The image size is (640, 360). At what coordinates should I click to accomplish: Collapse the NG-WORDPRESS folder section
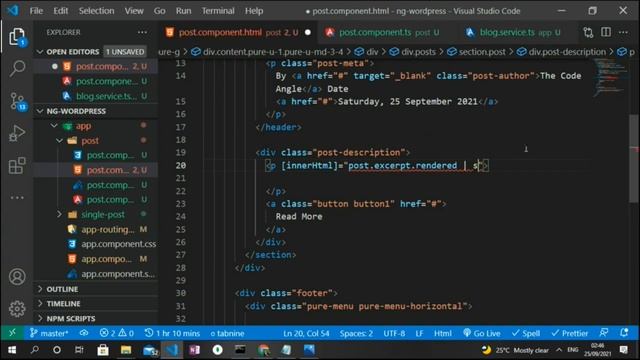40,111
